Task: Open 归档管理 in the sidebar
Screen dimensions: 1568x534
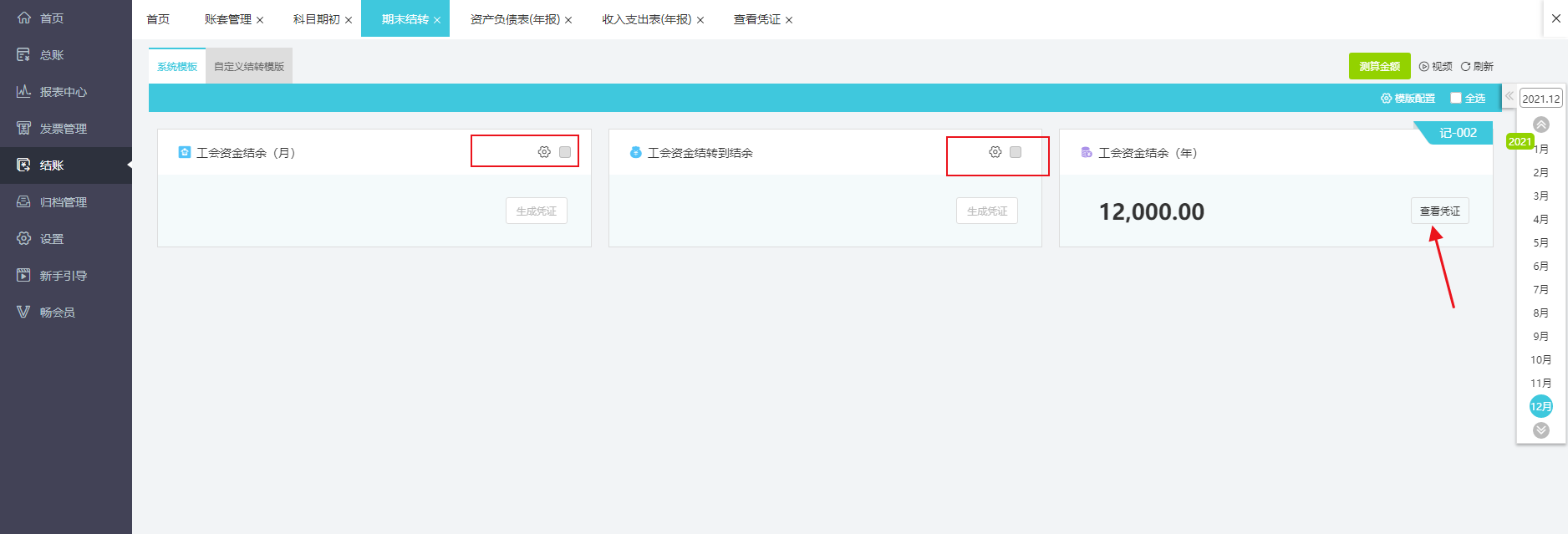Action: point(64,202)
